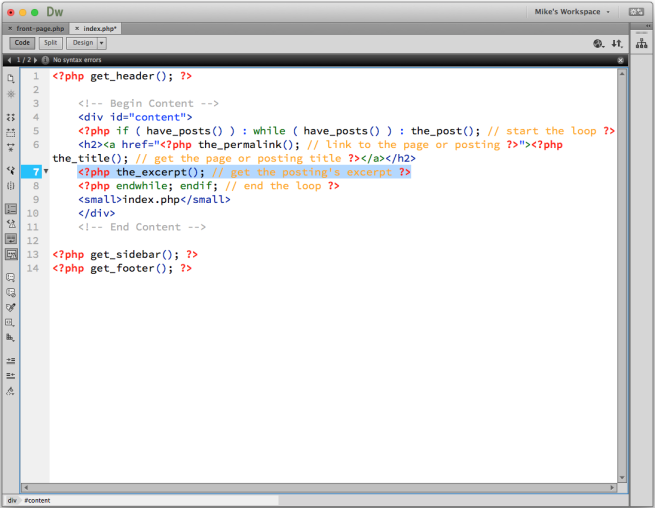The image size is (655, 508).
Task: Switch to Split view
Action: point(51,43)
